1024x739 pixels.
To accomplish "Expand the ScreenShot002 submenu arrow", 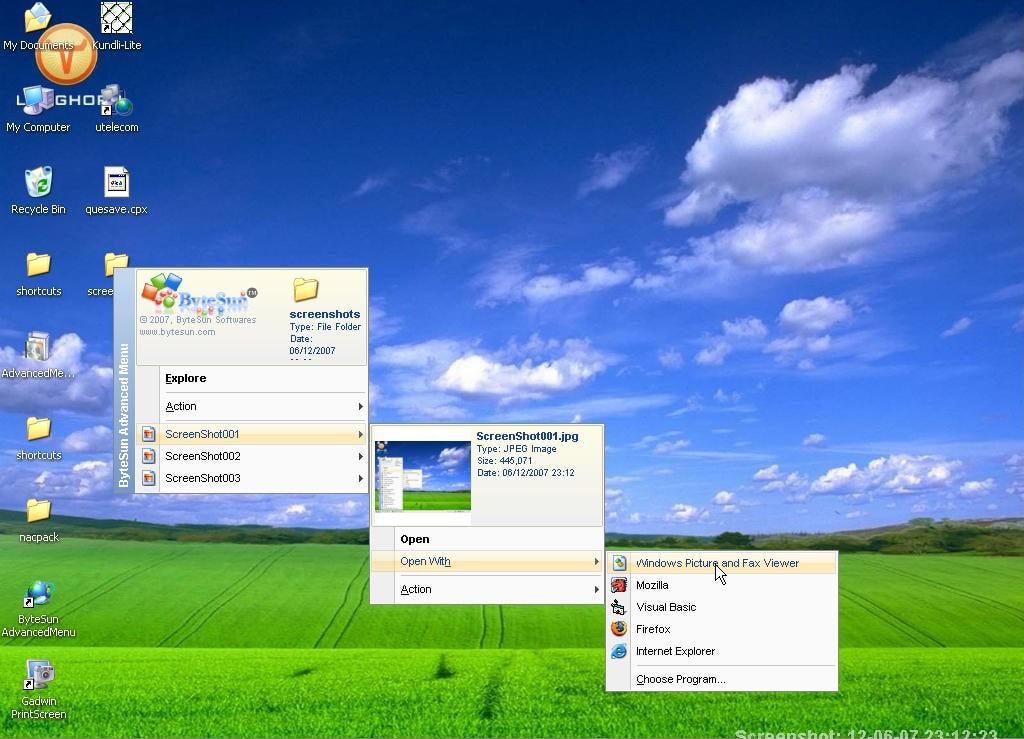I will tap(360, 456).
